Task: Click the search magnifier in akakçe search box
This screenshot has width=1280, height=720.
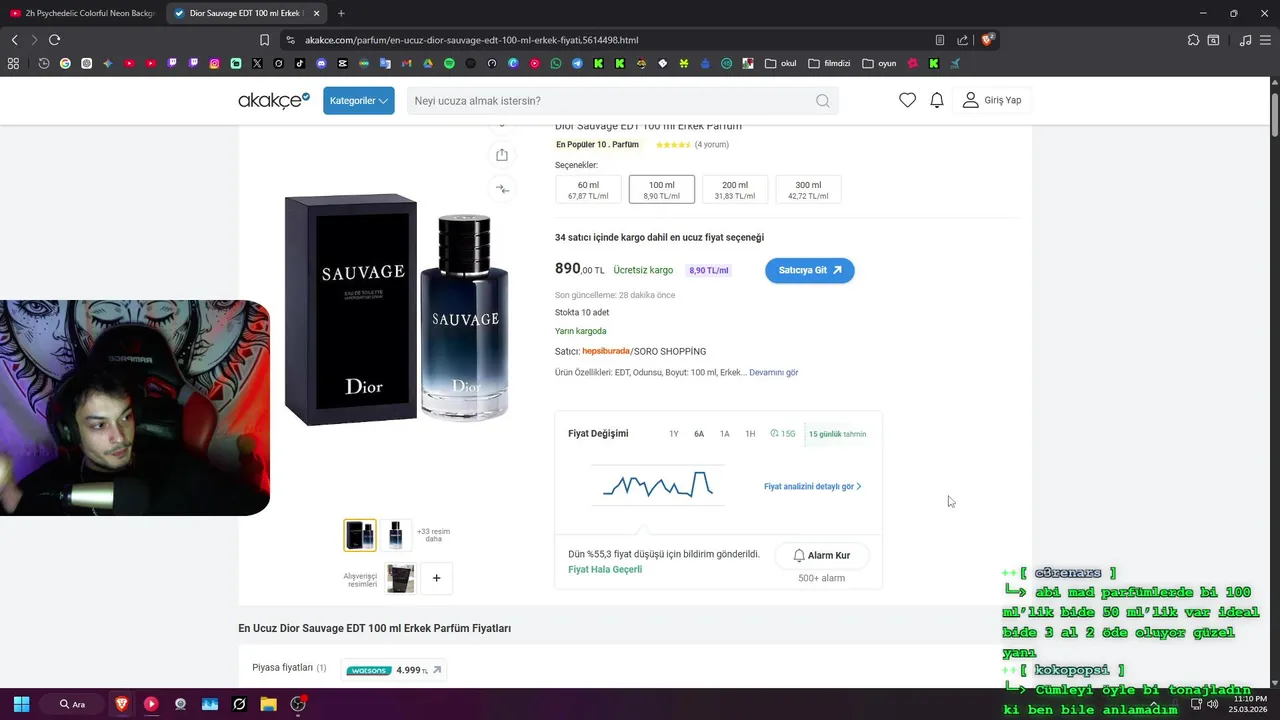Action: click(x=822, y=101)
